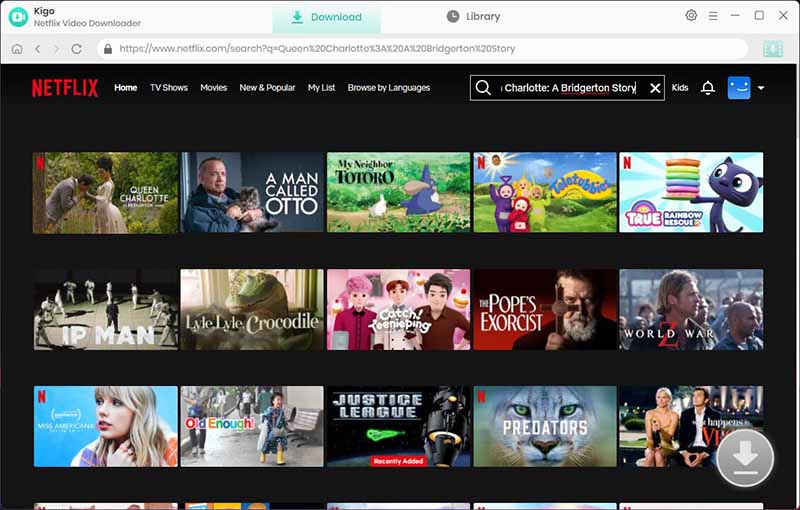The width and height of the screenshot is (800, 510).
Task: Open Ip Man thumbnail
Action: click(x=106, y=310)
